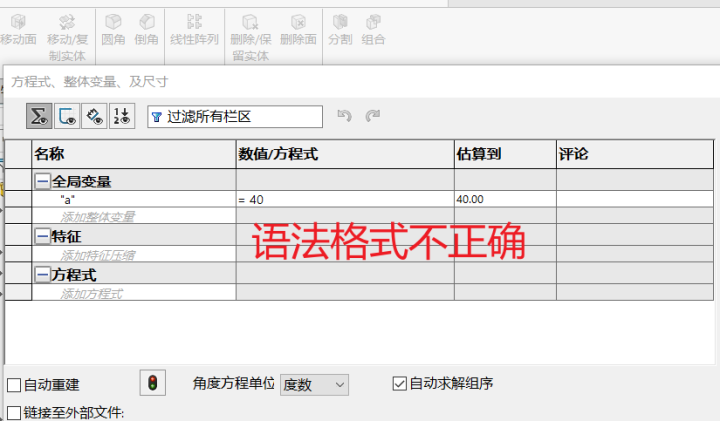Switch to Dimension View icon
This screenshot has height=421, width=720.
coord(94,116)
